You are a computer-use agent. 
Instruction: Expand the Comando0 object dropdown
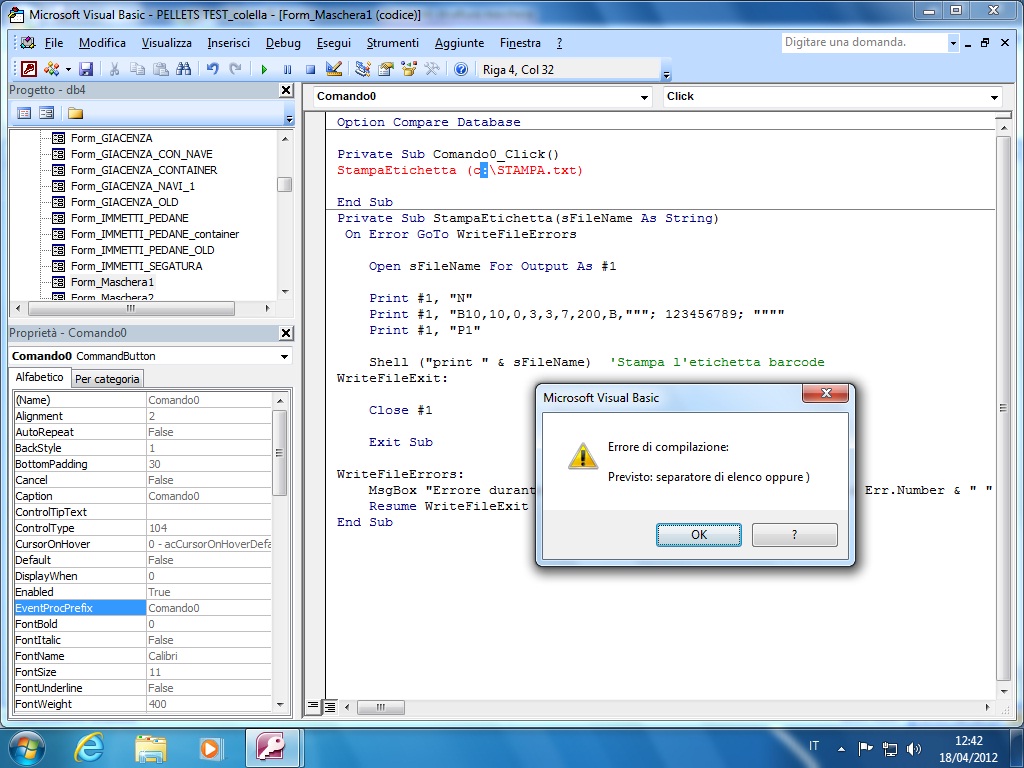click(644, 97)
